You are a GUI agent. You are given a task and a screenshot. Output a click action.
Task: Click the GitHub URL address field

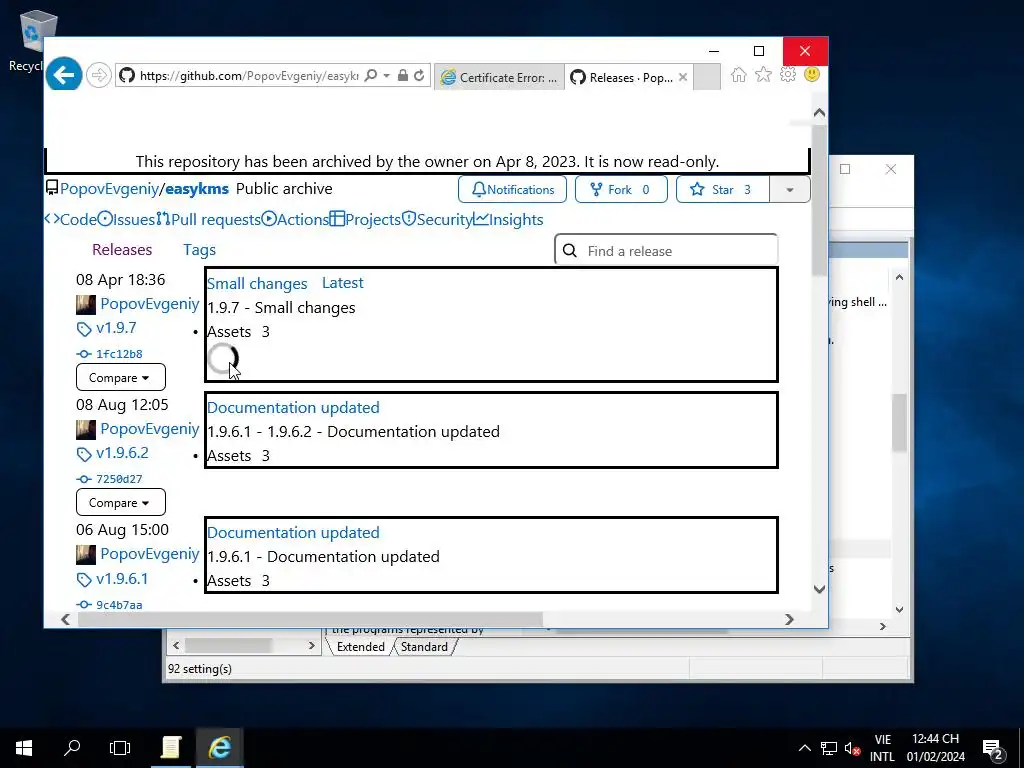pos(249,76)
